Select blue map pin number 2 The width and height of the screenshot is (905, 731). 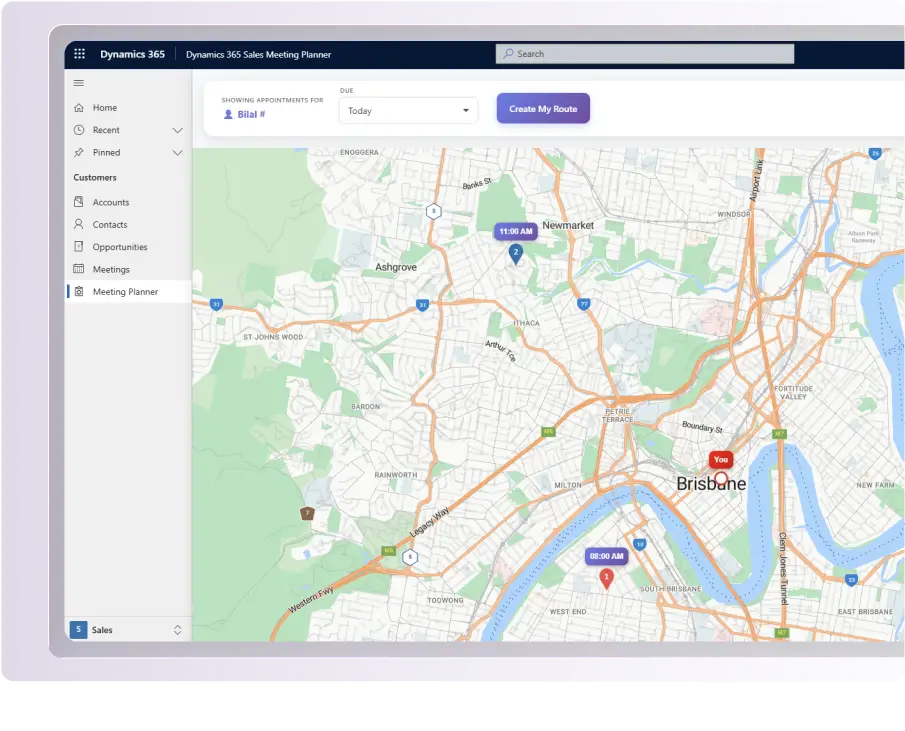(x=515, y=254)
